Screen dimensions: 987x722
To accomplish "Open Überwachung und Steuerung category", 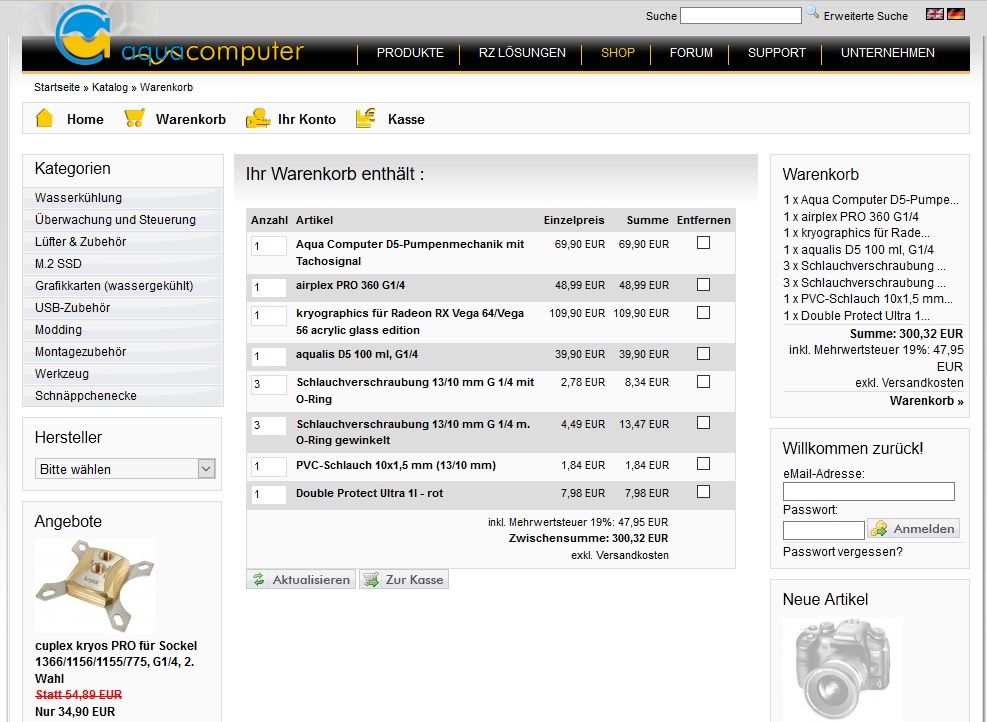I will click(x=123, y=220).
